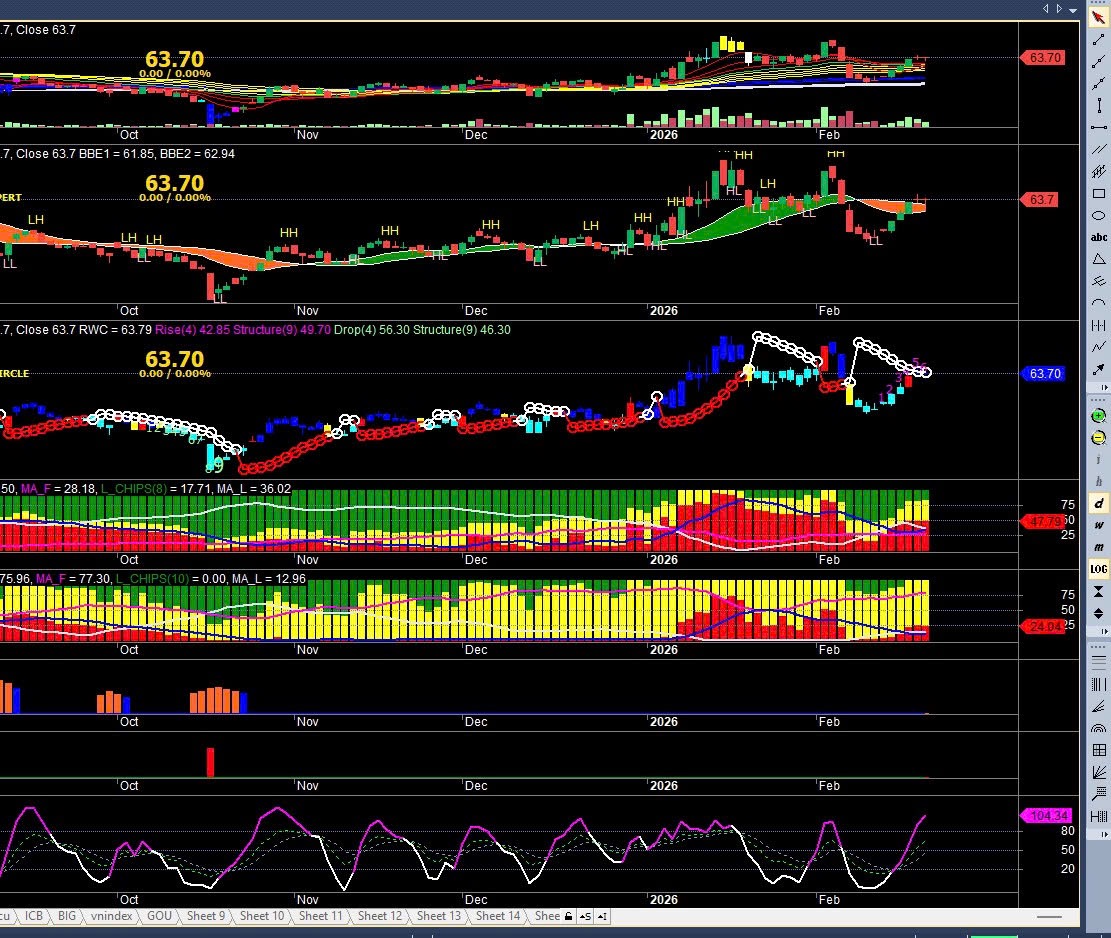Go to next document tab arrow

tap(1059, 9)
